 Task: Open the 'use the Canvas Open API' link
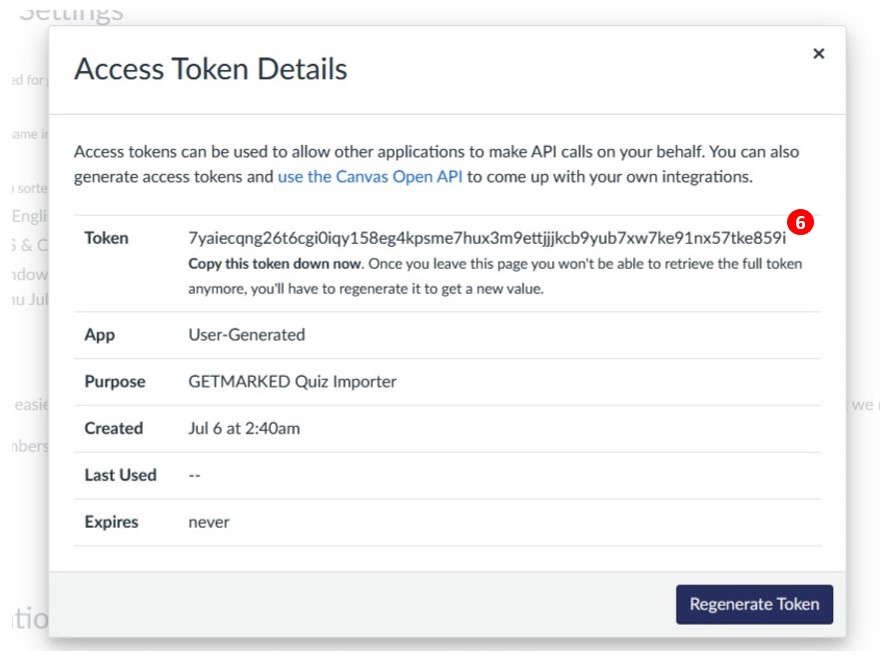point(370,176)
